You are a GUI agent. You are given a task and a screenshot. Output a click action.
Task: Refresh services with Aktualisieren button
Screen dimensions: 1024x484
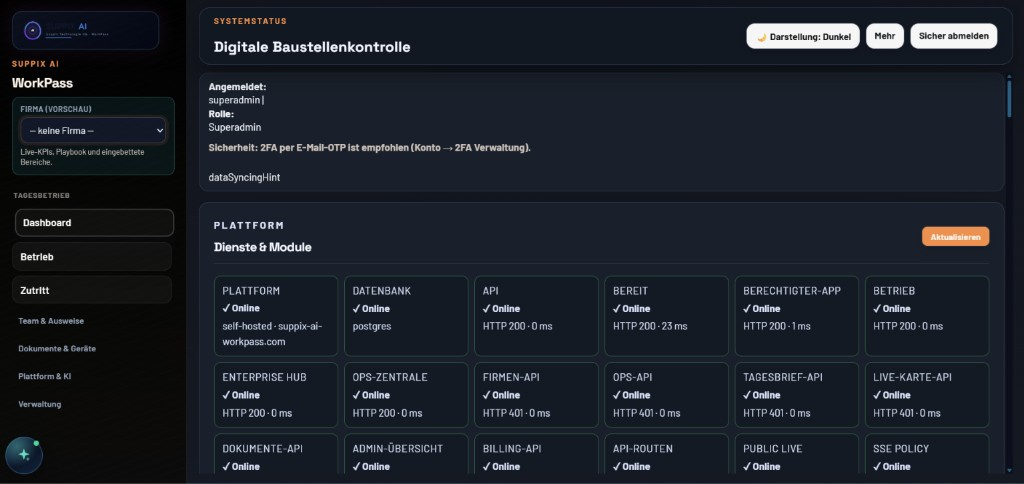(x=955, y=236)
